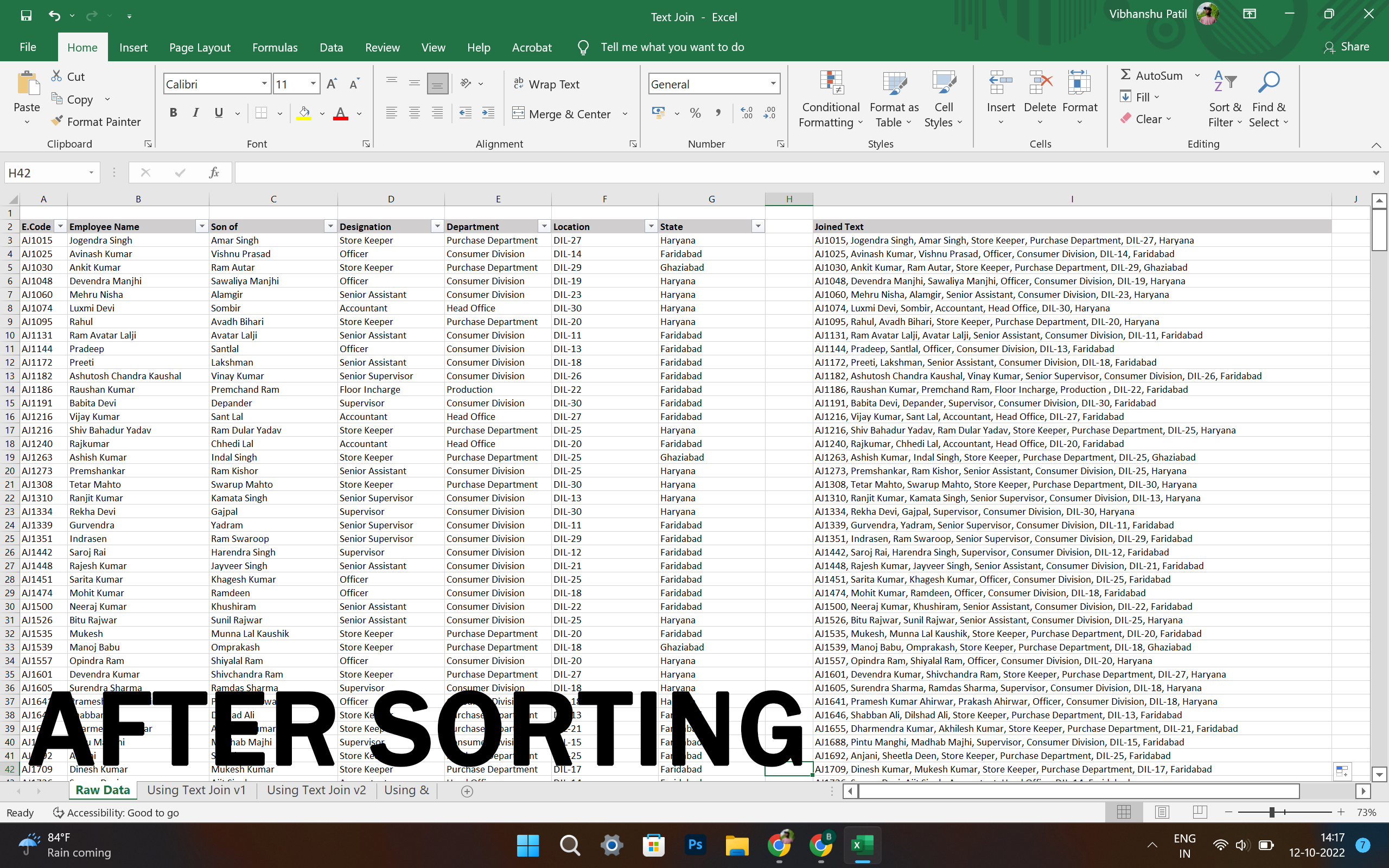Open Conditional Formatting options
The height and width of the screenshot is (868, 1389).
click(x=831, y=98)
